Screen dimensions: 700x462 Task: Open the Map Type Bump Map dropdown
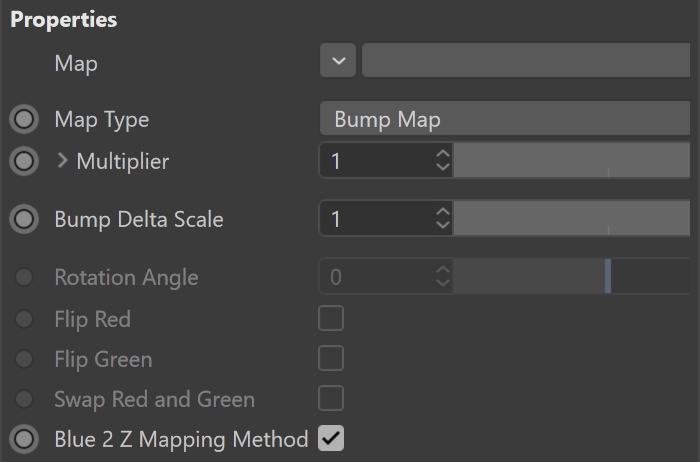click(505, 118)
